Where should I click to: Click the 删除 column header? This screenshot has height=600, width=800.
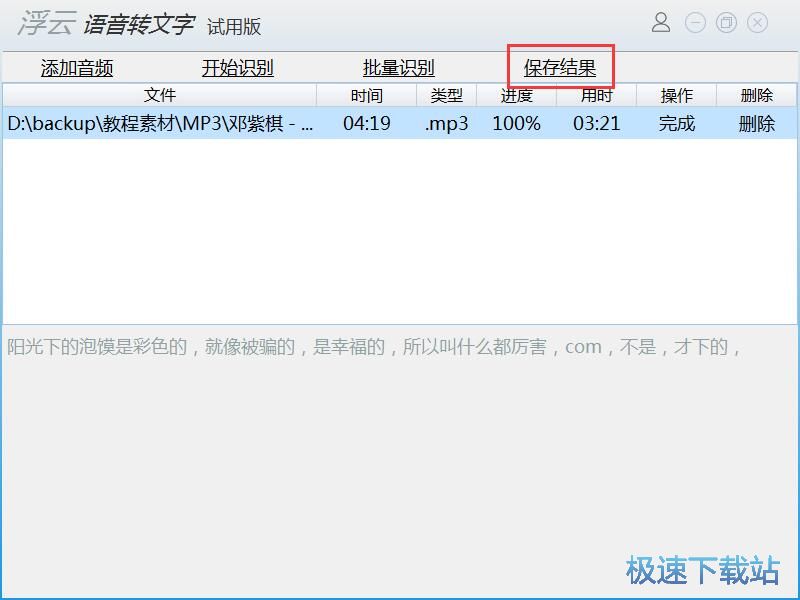click(x=757, y=95)
